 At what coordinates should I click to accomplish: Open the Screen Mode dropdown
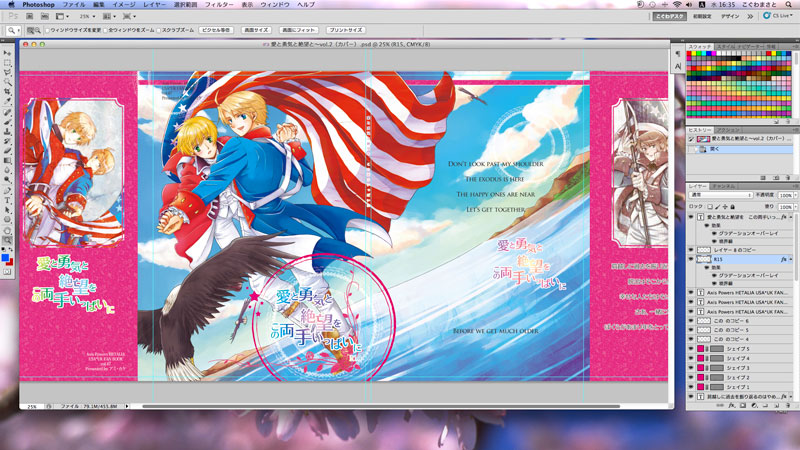click(x=129, y=16)
